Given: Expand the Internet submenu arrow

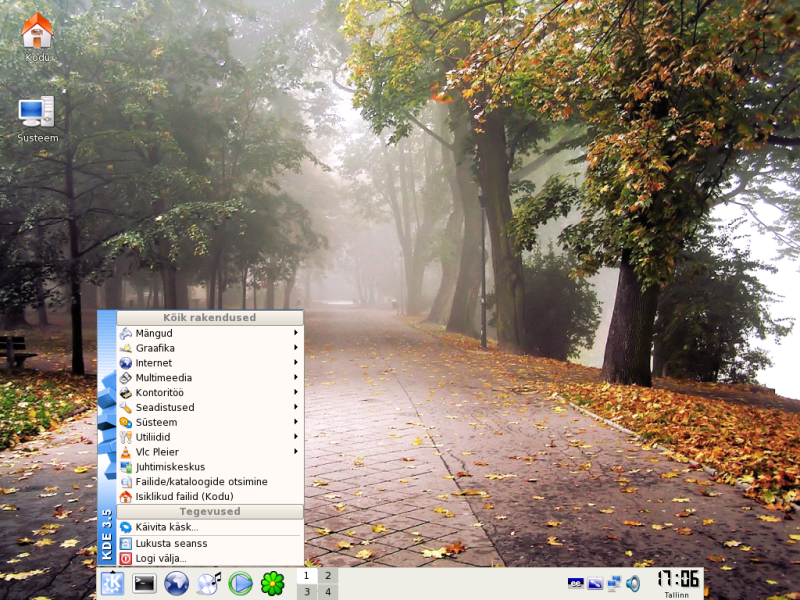Looking at the screenshot, I should coord(296,362).
